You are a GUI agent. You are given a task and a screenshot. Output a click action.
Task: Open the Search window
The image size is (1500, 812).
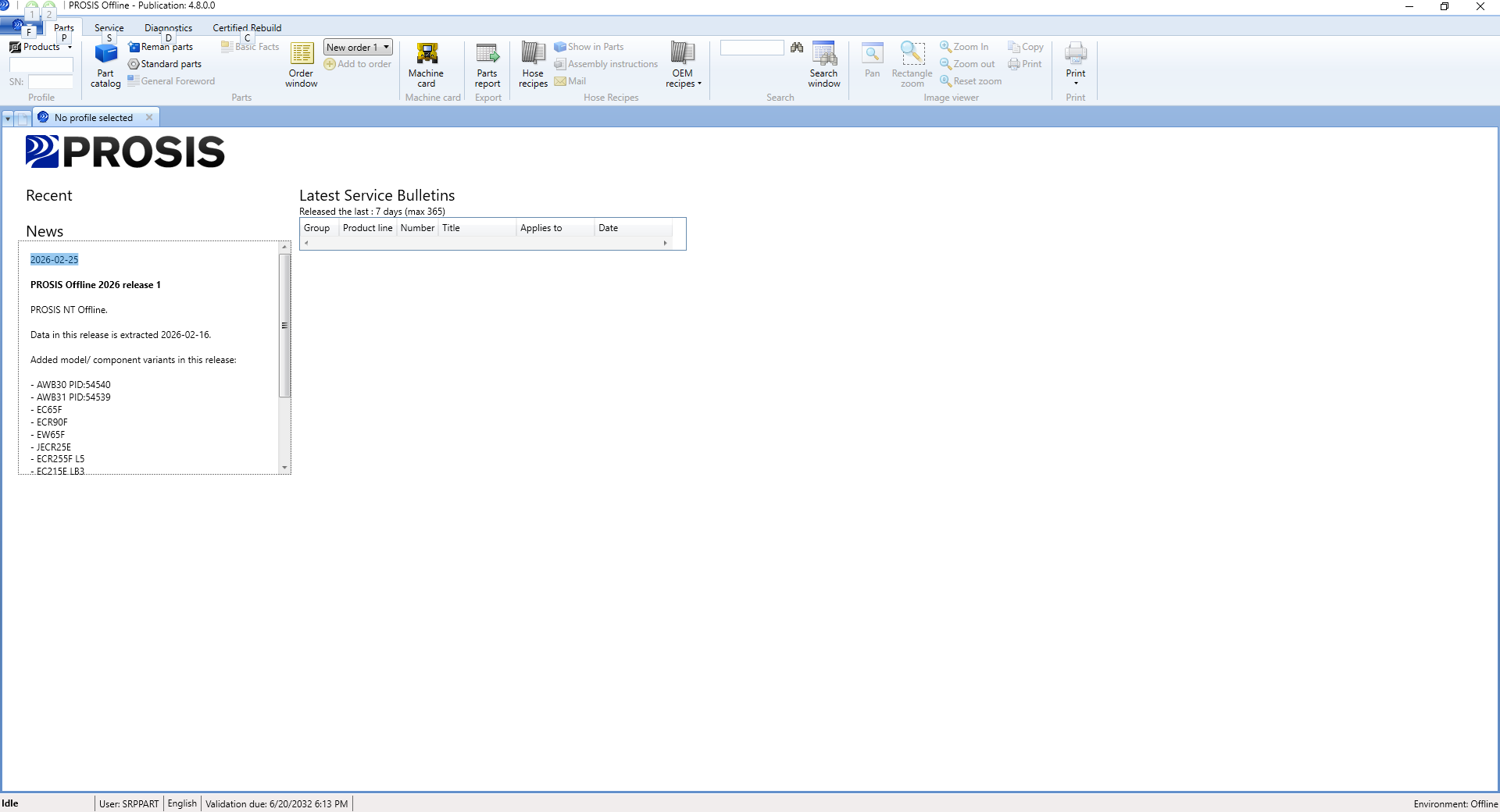click(823, 65)
